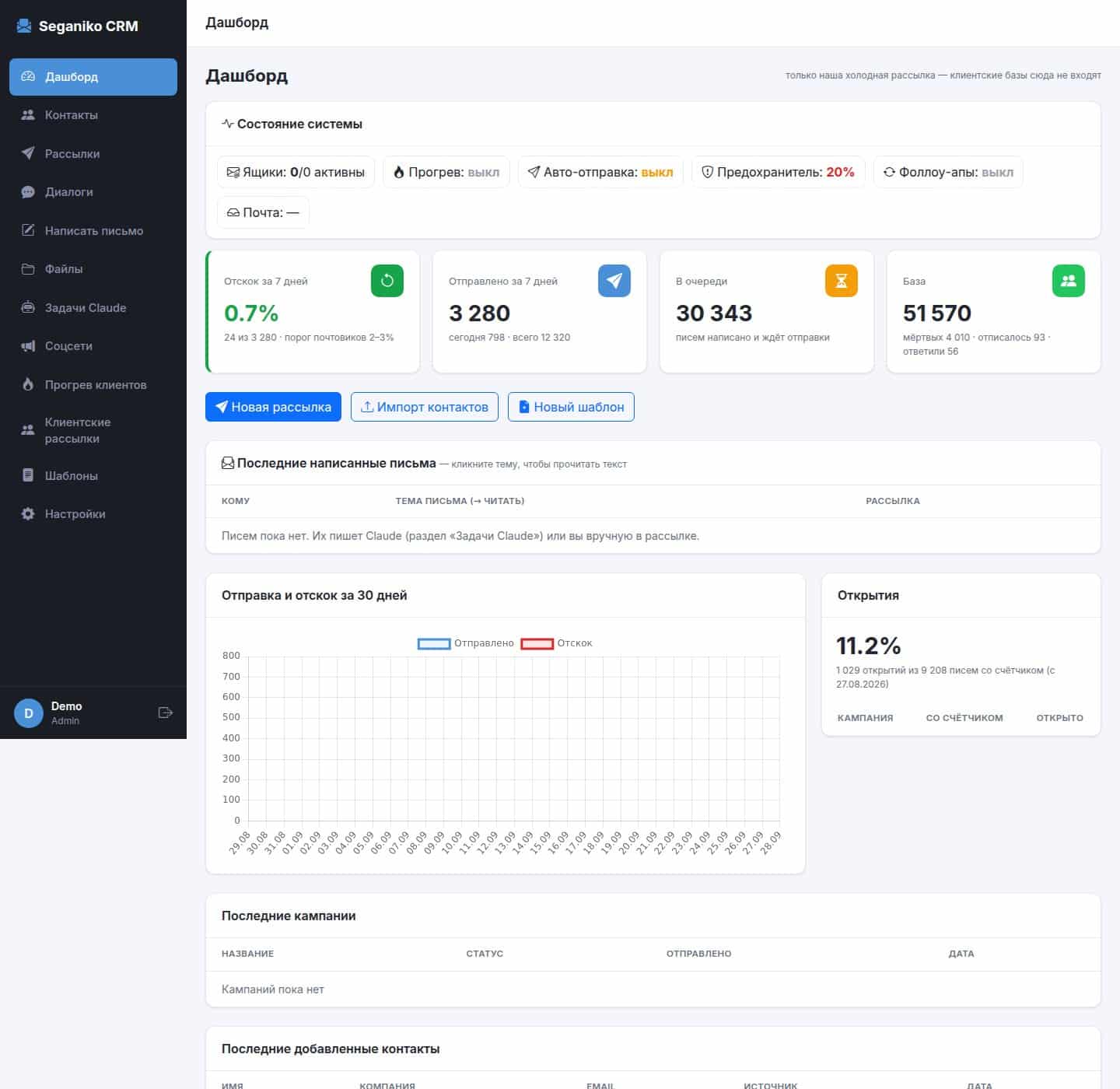Viewport: 1120px width, 1089px height.
Task: Open Настройки from the sidebar
Action: coord(93,514)
